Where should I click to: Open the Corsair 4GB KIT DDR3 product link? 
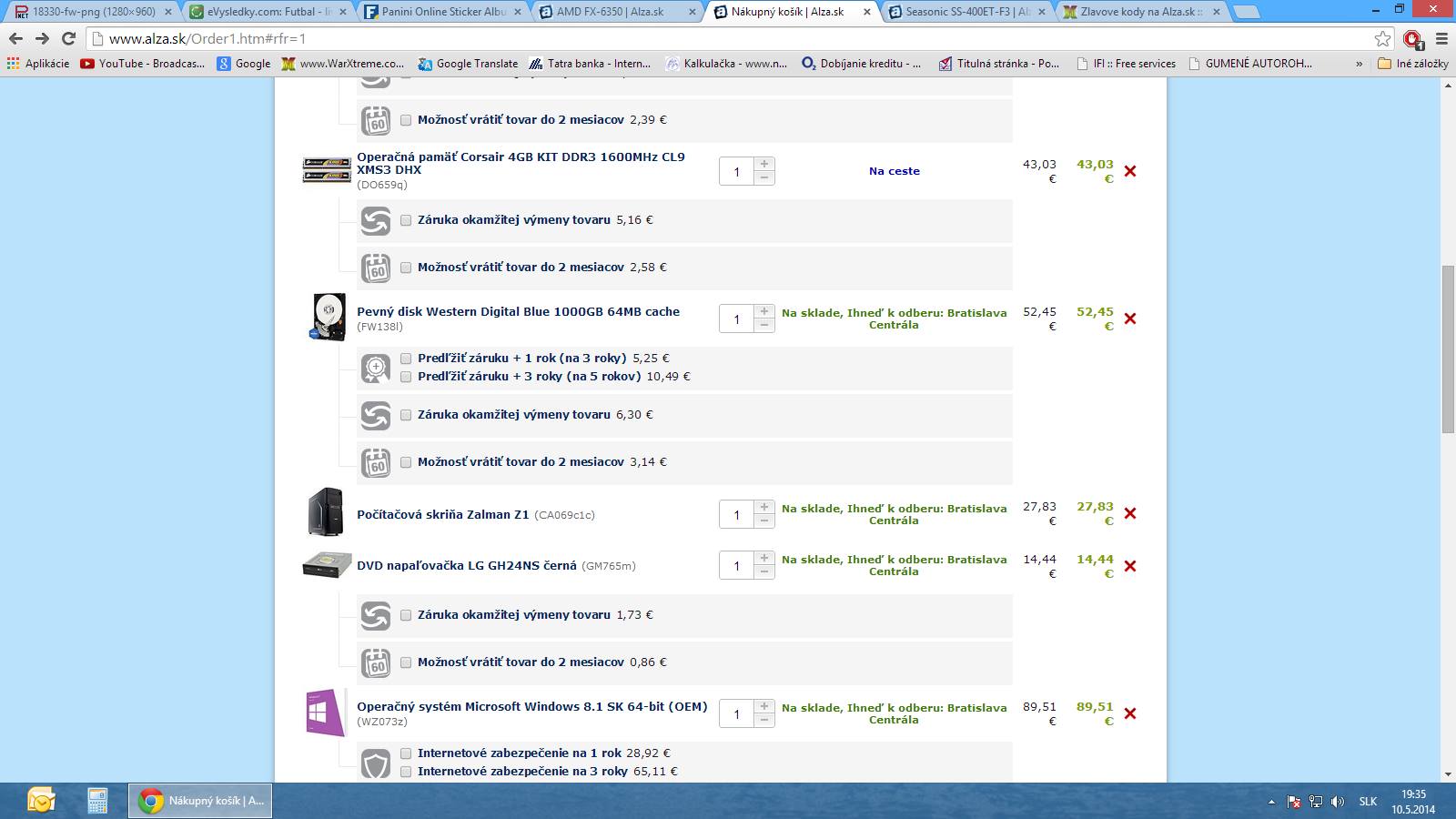click(x=521, y=163)
